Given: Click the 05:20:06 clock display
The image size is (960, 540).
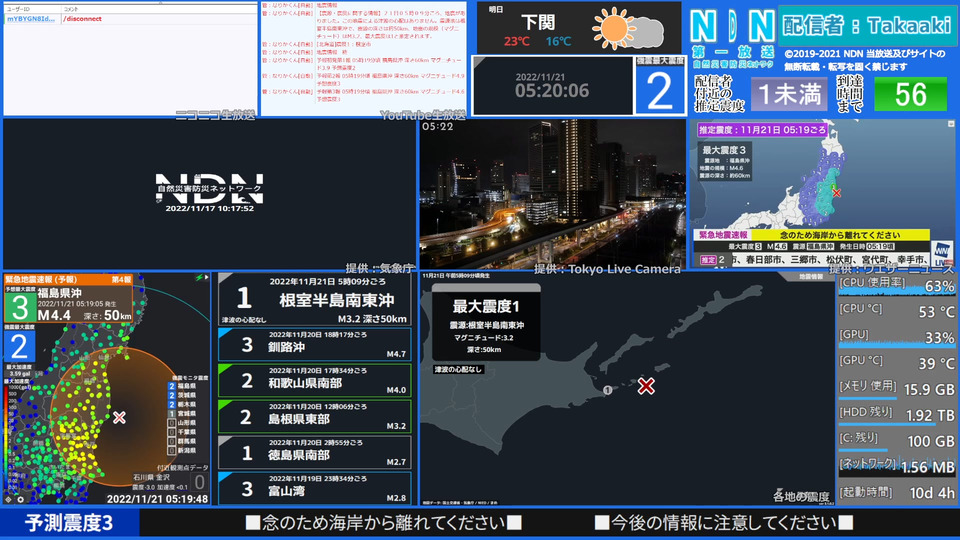Looking at the screenshot, I should pos(552,90).
